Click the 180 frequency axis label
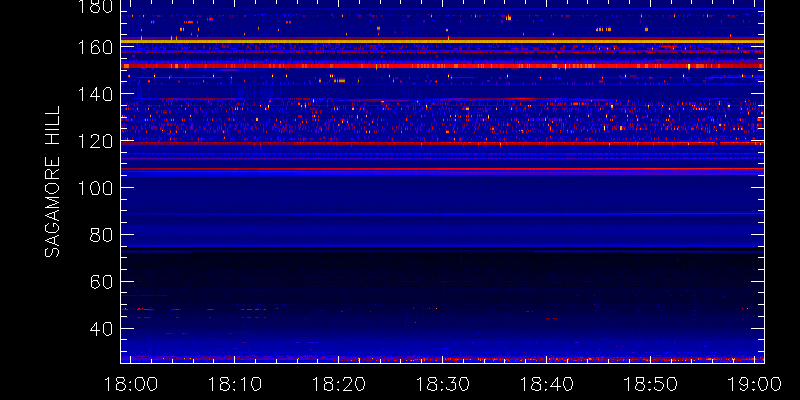Viewport: 800px width, 400px height. (x=94, y=6)
